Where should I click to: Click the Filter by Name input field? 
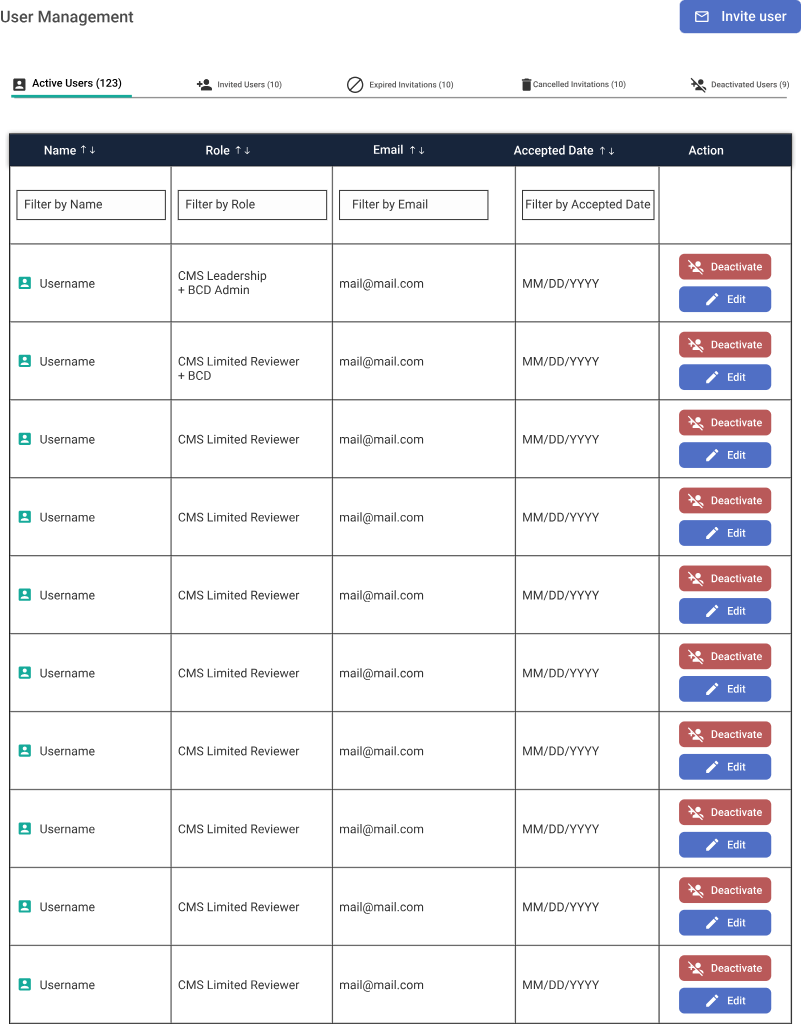tap(90, 204)
